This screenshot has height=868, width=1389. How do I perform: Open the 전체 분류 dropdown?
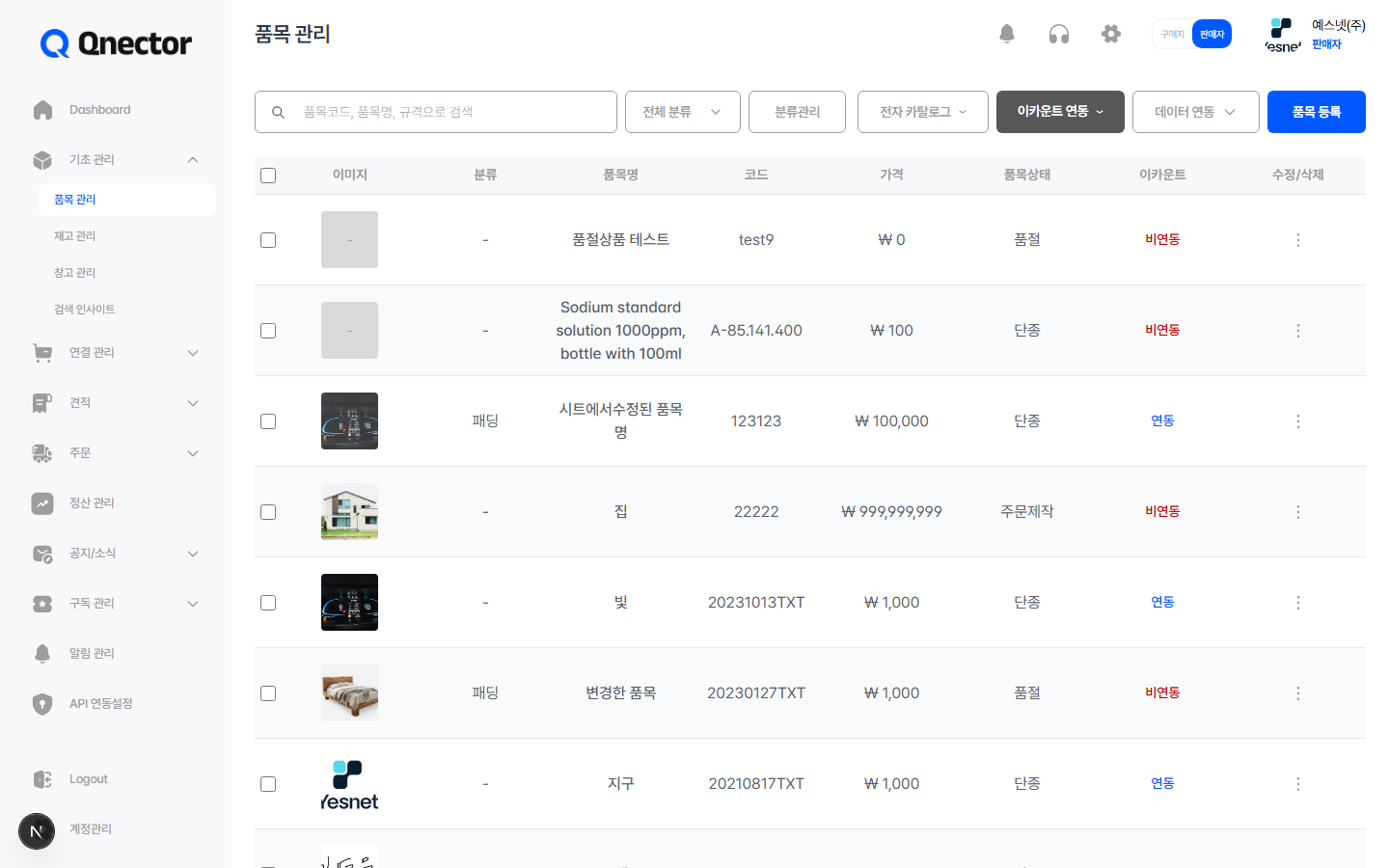coord(683,112)
